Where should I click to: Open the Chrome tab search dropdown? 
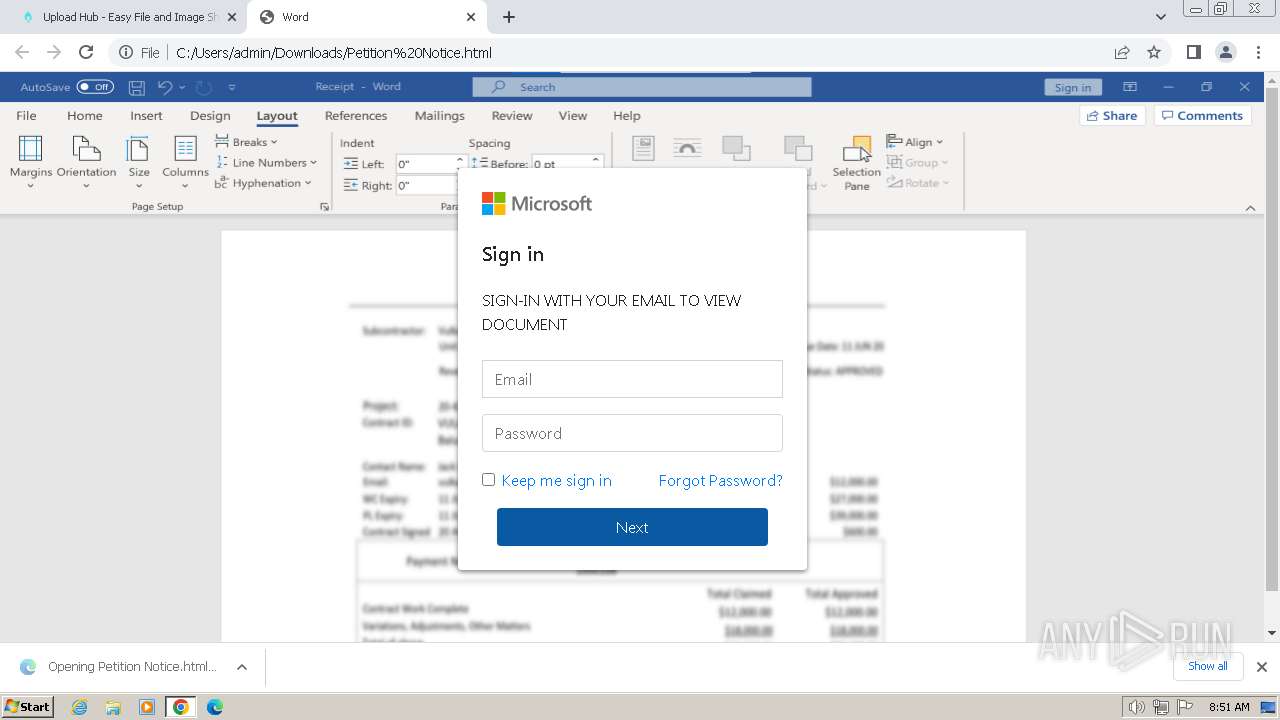tap(1160, 17)
